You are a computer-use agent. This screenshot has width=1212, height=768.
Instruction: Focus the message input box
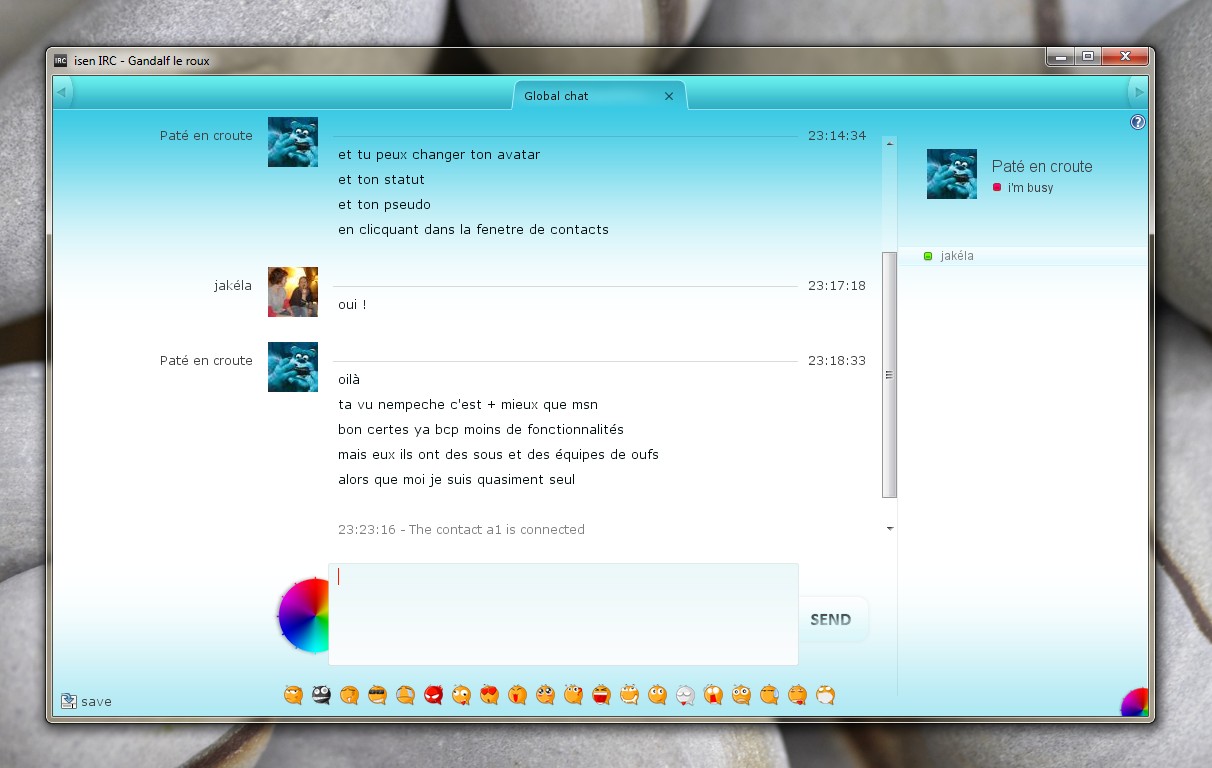563,614
